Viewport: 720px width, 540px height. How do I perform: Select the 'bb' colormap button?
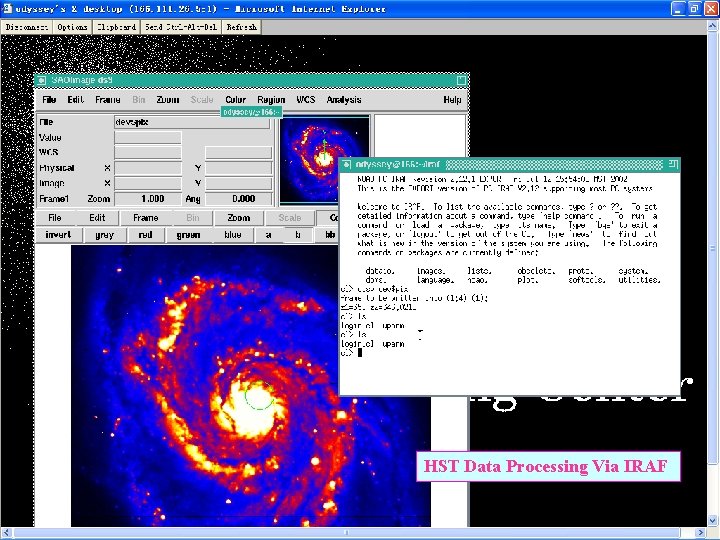pyautogui.click(x=327, y=235)
